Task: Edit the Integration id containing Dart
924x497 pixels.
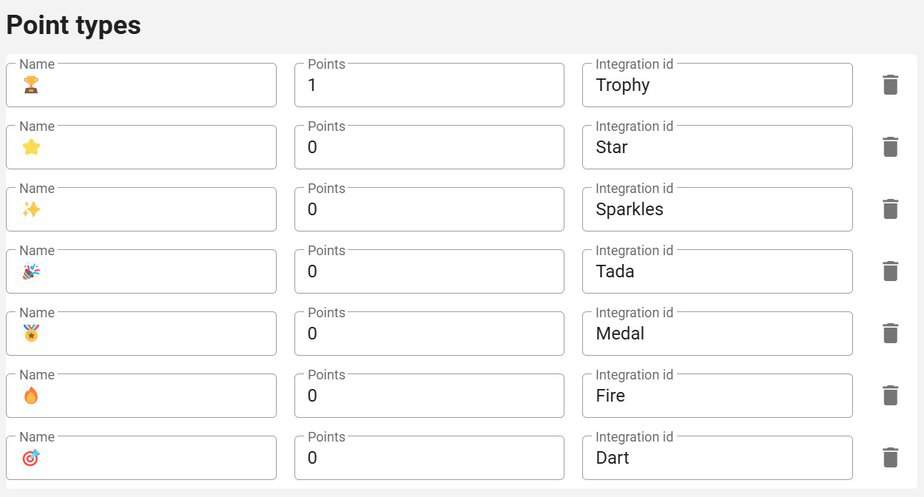Action: click(x=717, y=457)
